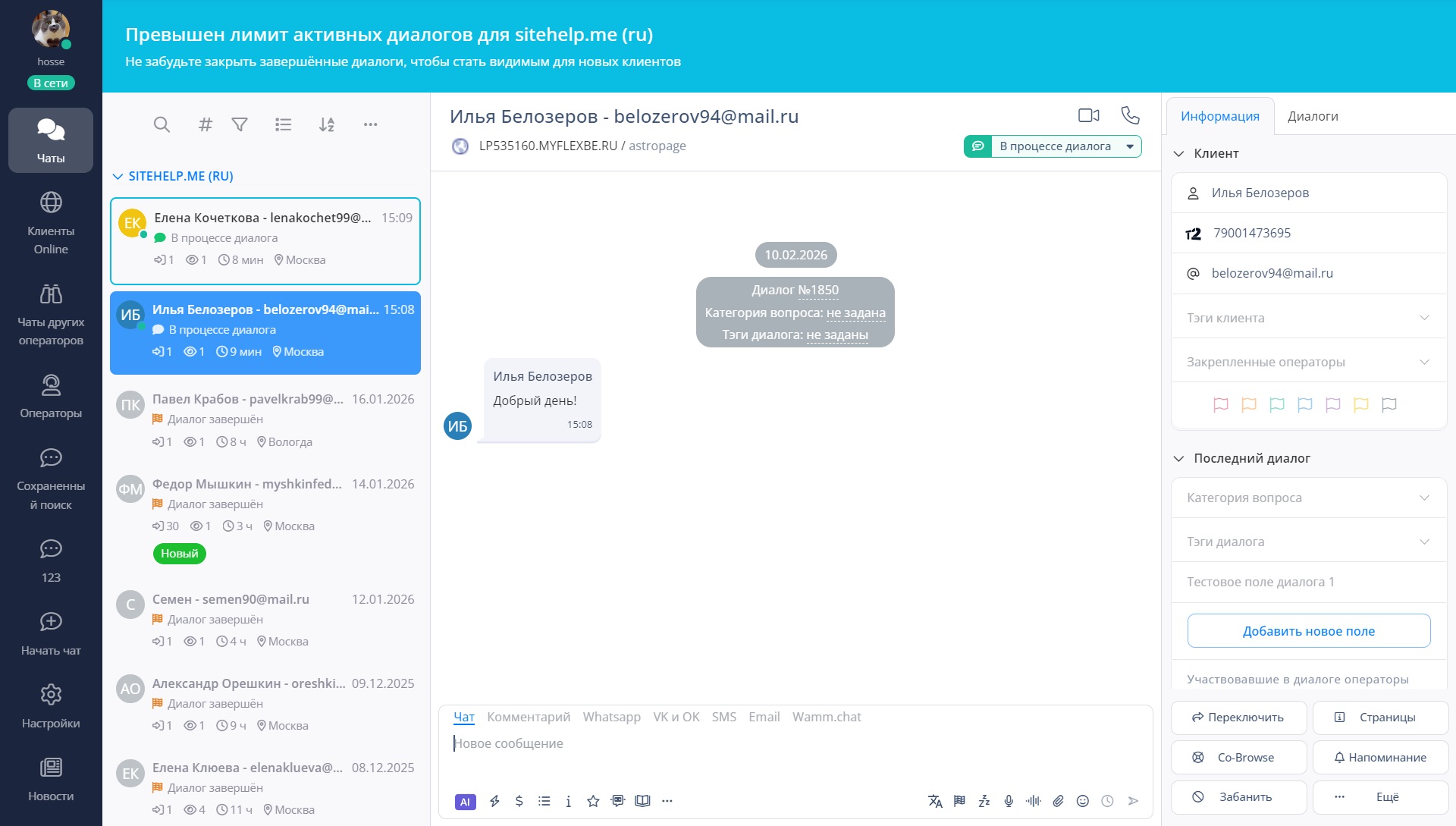This screenshot has width=1456, height=826.
Task: Attach a file with paperclip icon
Action: point(1058,801)
